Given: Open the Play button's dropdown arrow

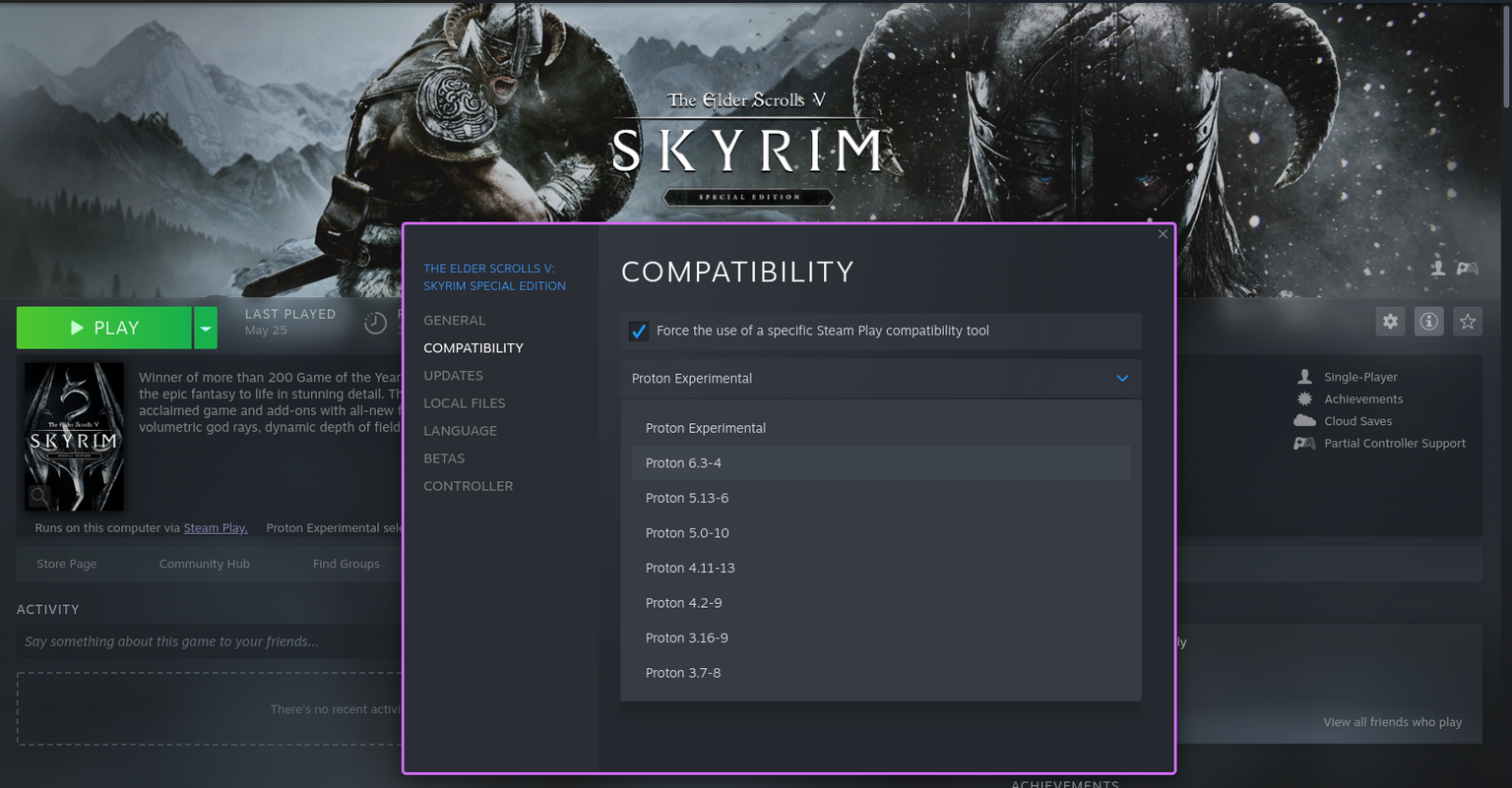Looking at the screenshot, I should [205, 327].
